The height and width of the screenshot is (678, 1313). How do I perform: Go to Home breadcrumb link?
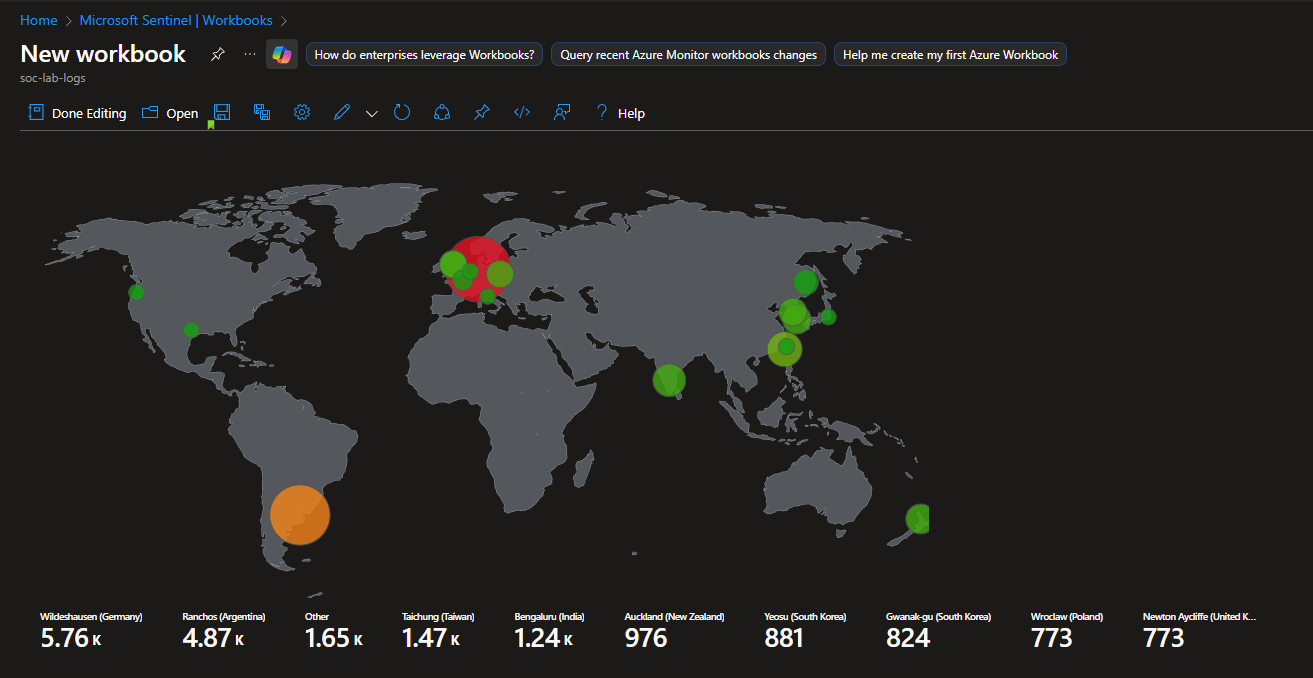pos(38,20)
